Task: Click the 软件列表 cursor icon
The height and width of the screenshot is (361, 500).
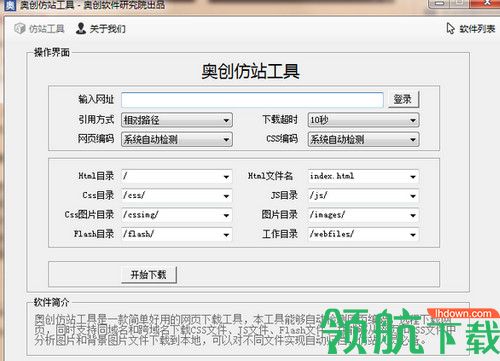Action: coord(450,28)
